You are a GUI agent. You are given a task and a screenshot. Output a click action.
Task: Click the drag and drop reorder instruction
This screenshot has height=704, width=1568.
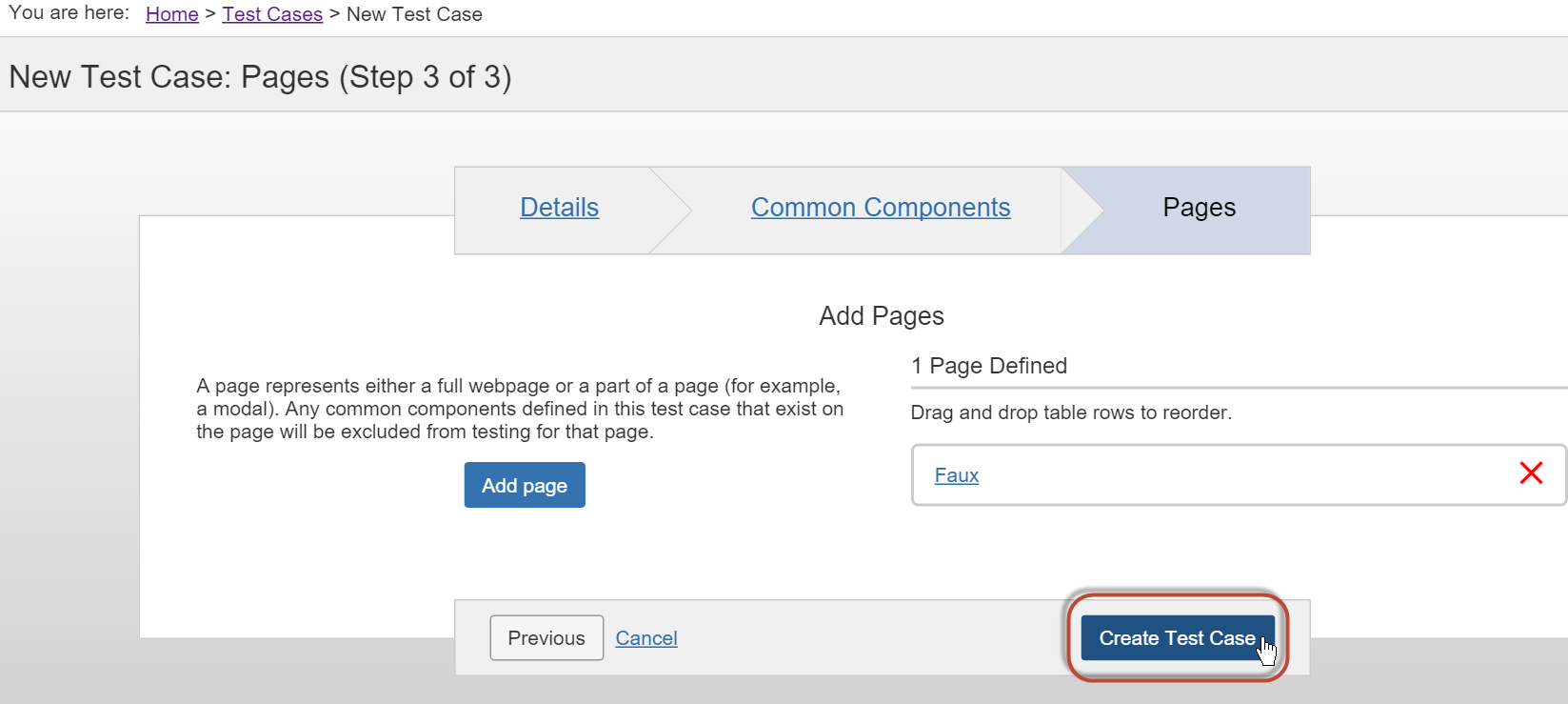click(x=1071, y=412)
